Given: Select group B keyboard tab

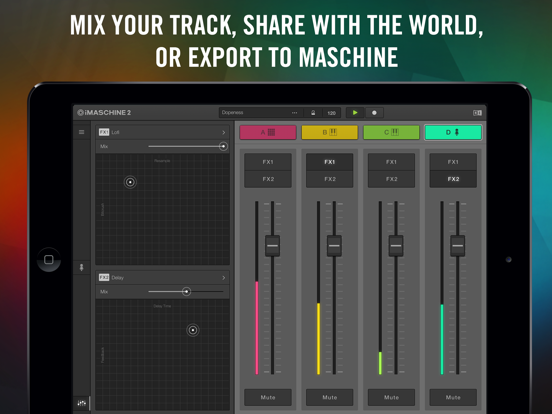Looking at the screenshot, I should point(330,132).
